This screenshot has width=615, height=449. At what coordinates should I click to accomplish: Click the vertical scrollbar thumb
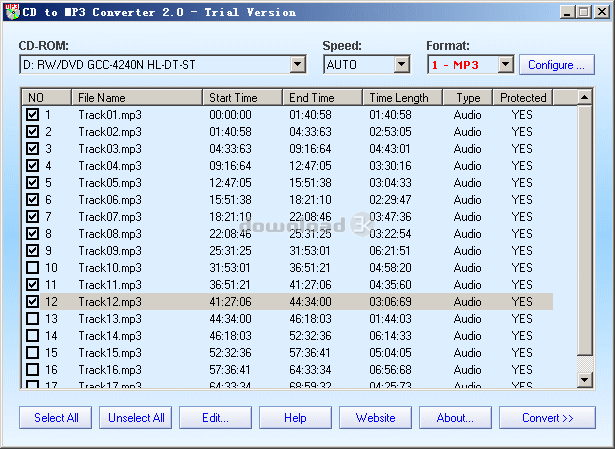pyautogui.click(x=585, y=231)
